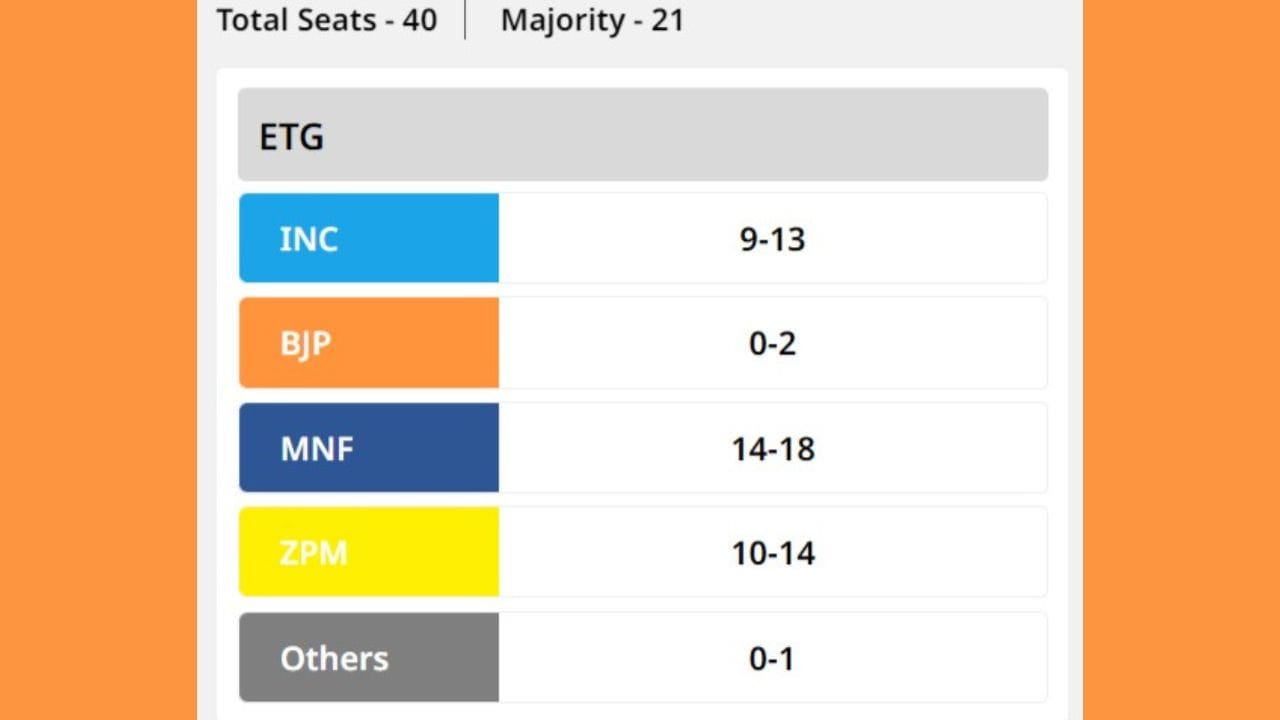Click INC seat projection 9-13
The width and height of the screenshot is (1280, 720).
point(772,239)
